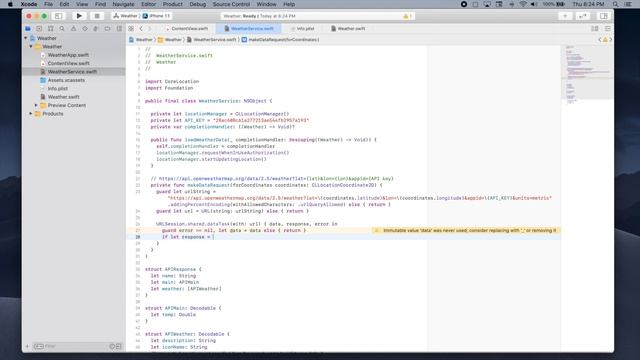Open the Library with plus button
640x360 pixels.
pyautogui.click(x=565, y=16)
